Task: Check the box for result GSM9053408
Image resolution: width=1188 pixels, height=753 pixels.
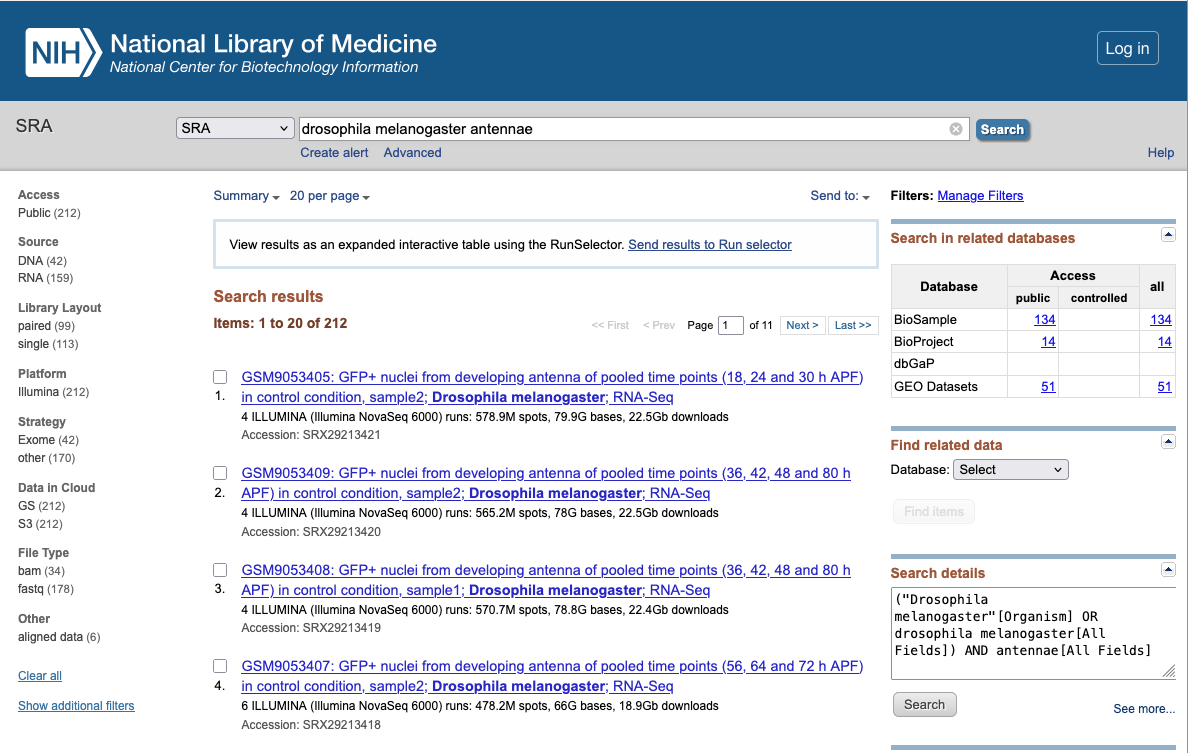Action: click(220, 570)
